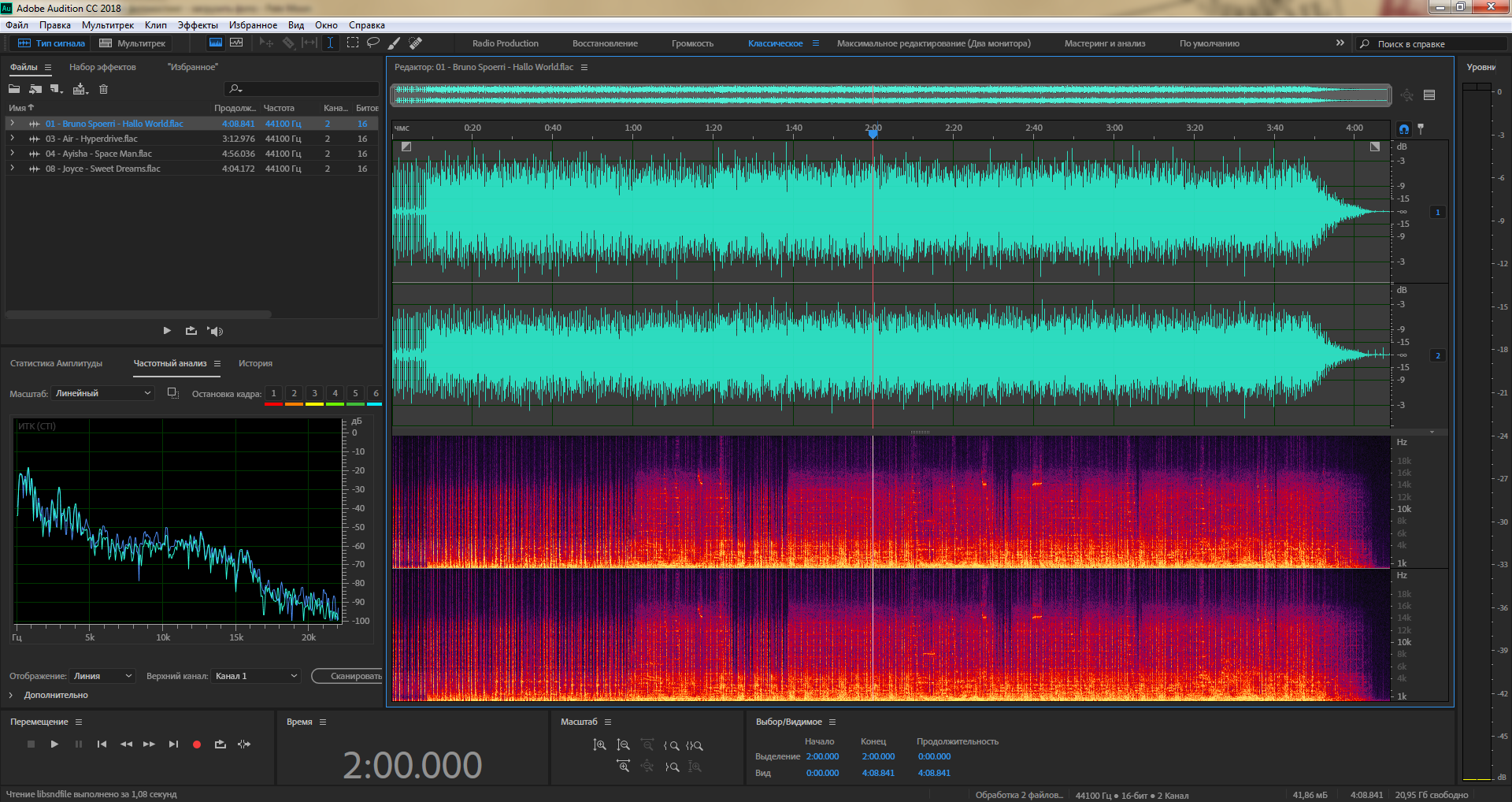Expand the 03 - Air - Hyperdrive.flac file row
This screenshot has height=802, width=1512.
pos(12,139)
